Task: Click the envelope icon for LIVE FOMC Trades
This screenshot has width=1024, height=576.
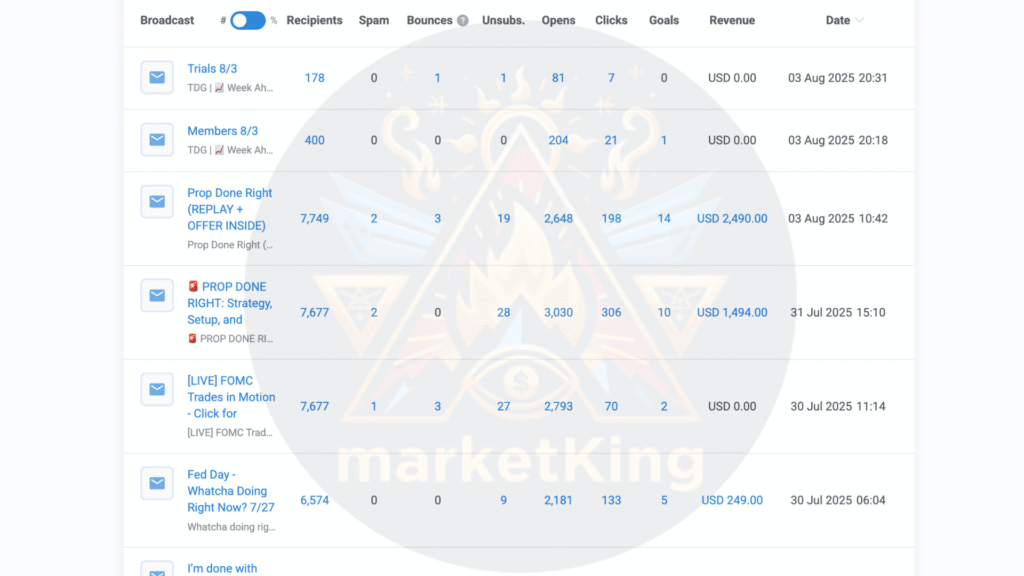Action: 157,389
